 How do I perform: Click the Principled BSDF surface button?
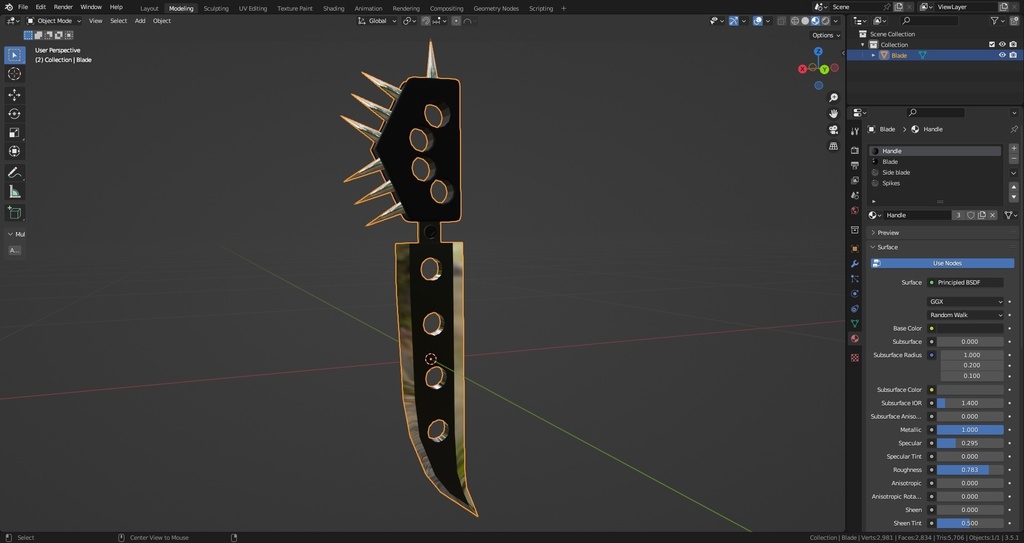[x=966, y=282]
